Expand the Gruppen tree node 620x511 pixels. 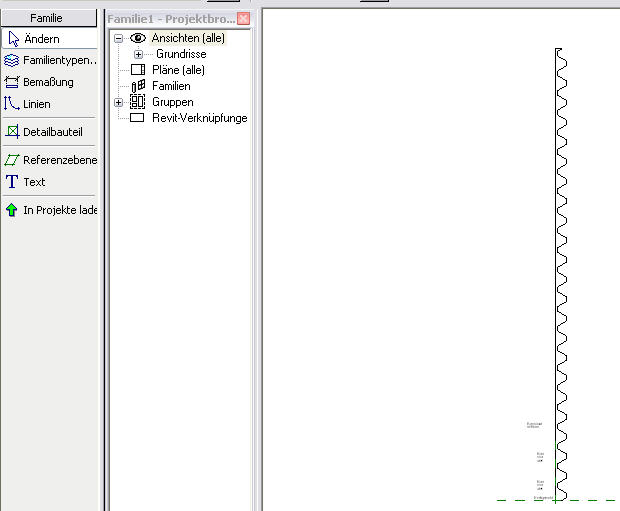(x=118, y=102)
